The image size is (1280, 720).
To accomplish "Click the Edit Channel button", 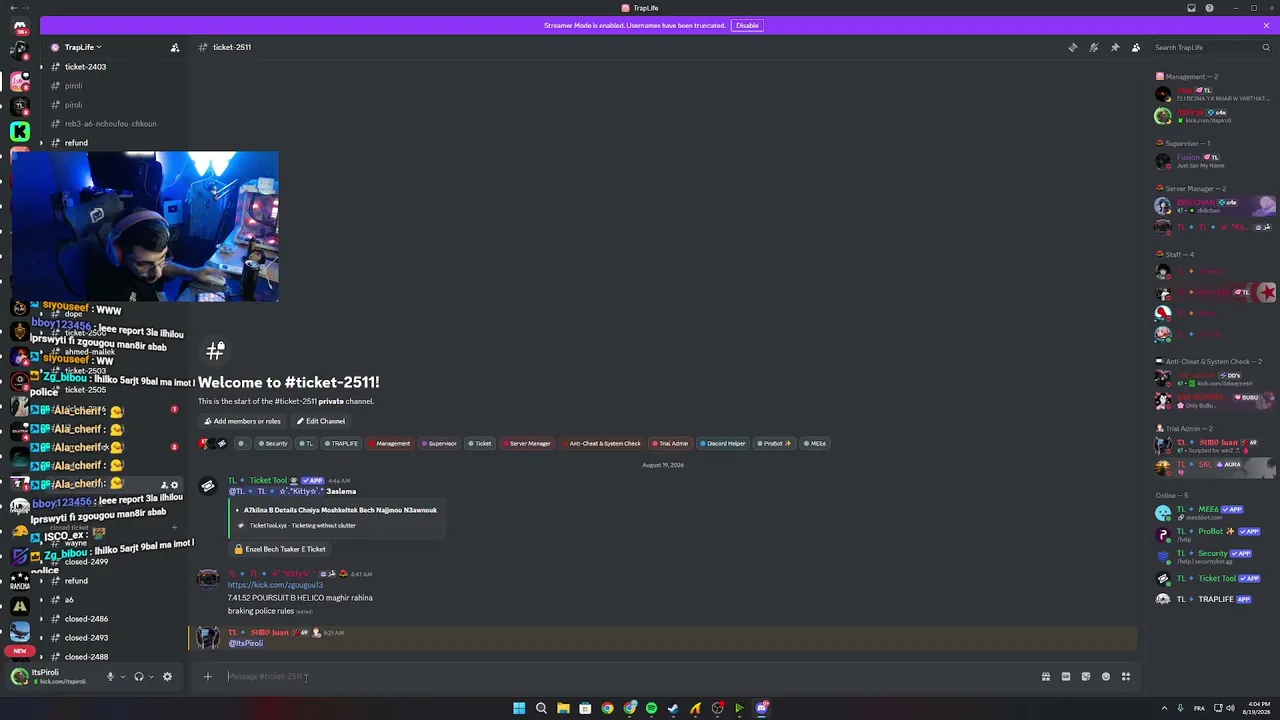I will click(x=320, y=421).
